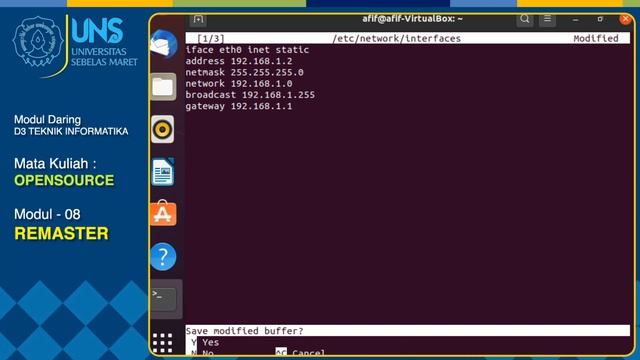Click the 'address 192.168.1.2' line
The height and width of the screenshot is (360, 640).
(x=239, y=61)
